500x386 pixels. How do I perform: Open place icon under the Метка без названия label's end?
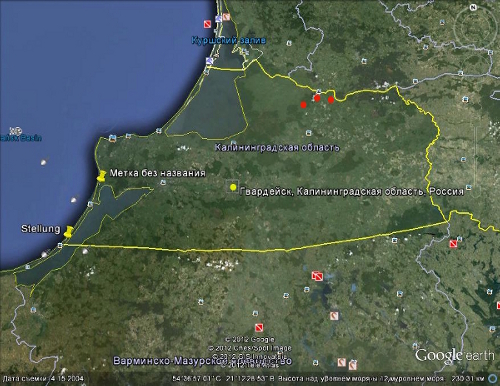pyautogui.click(x=163, y=182)
